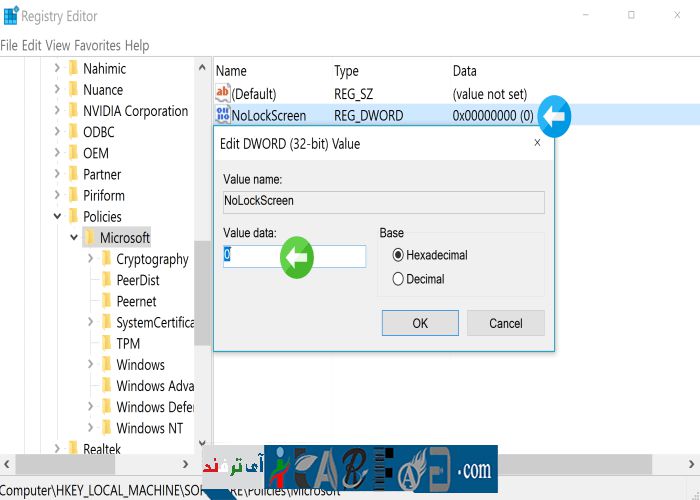Collapse the Policies tree node
Screen dimensions: 700x500
click(57, 216)
